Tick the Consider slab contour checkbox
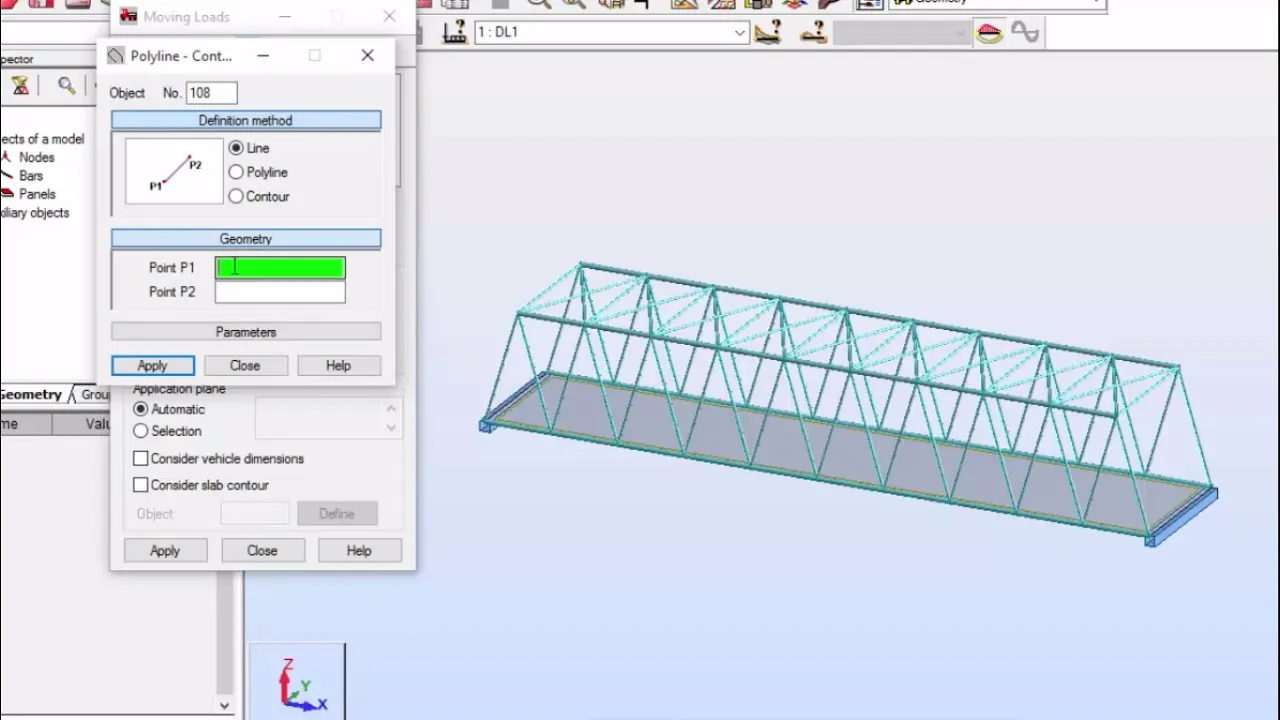This screenshot has height=720, width=1280. point(141,485)
